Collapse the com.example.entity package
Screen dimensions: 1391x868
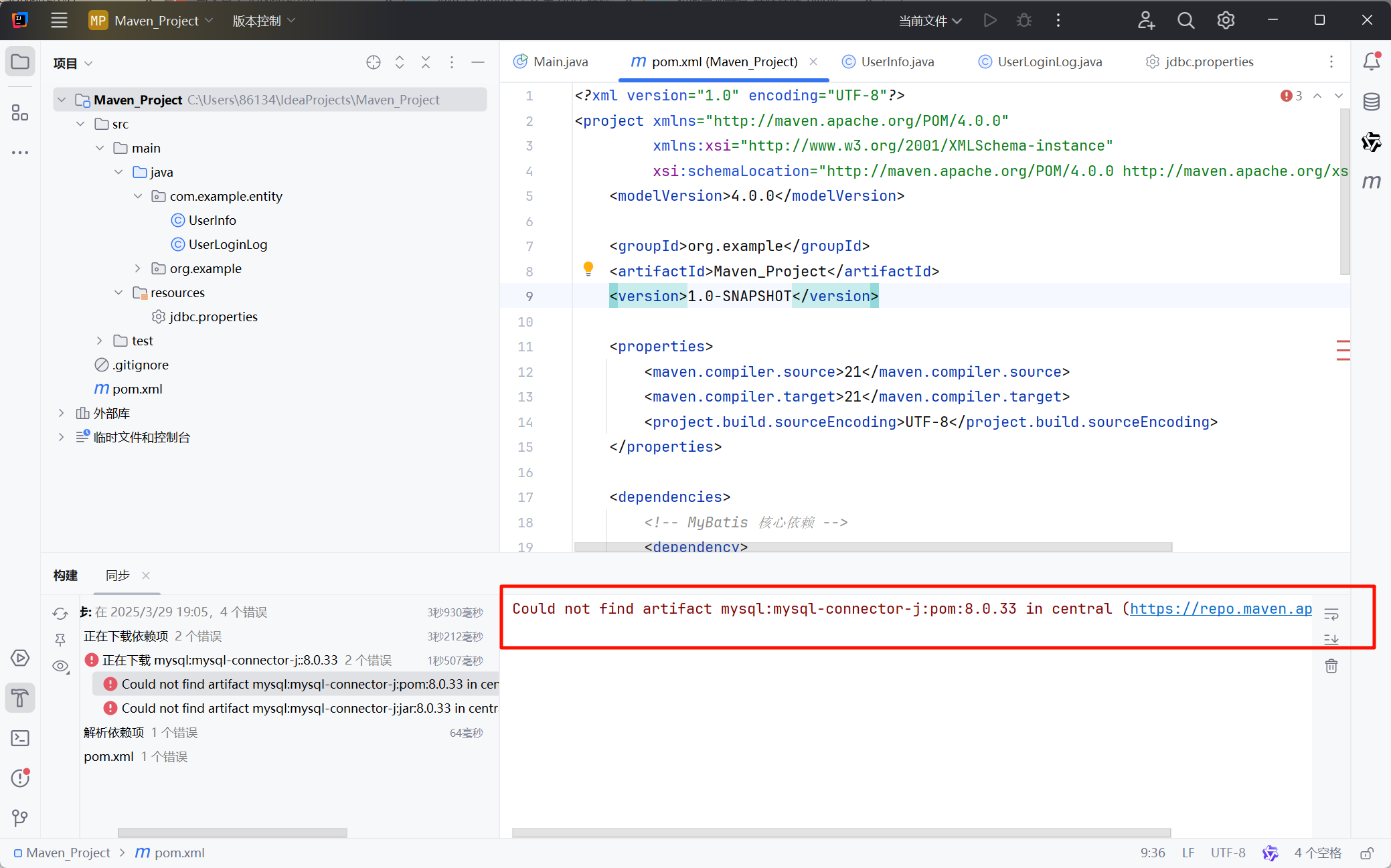point(138,196)
